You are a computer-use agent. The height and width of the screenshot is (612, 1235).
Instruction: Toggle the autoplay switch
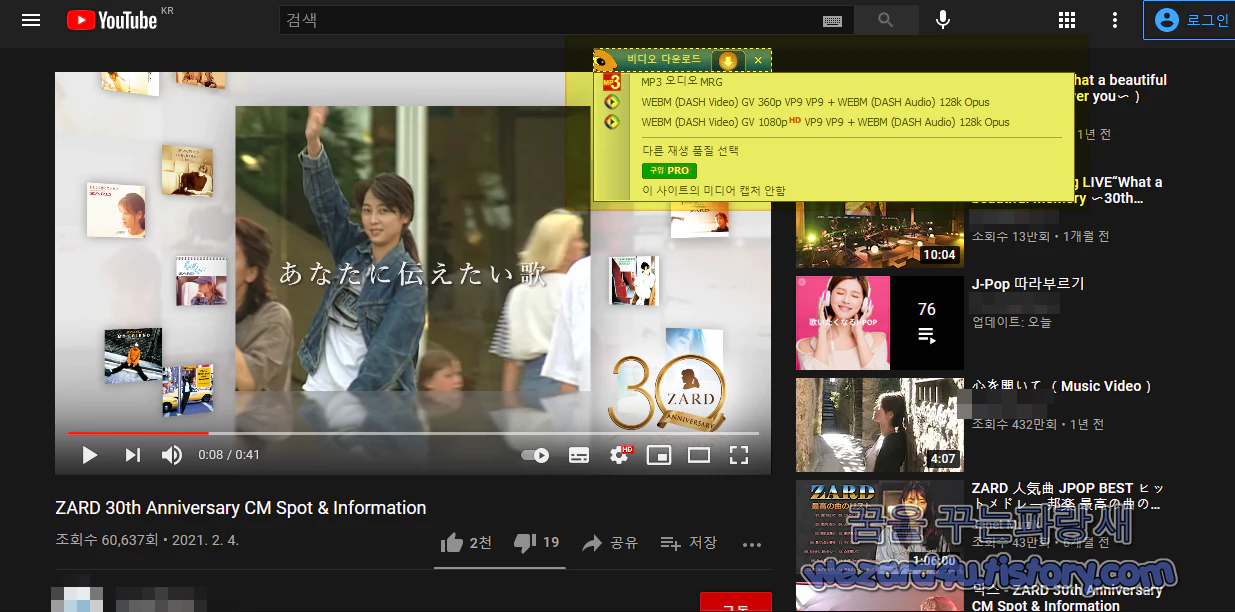click(x=535, y=455)
